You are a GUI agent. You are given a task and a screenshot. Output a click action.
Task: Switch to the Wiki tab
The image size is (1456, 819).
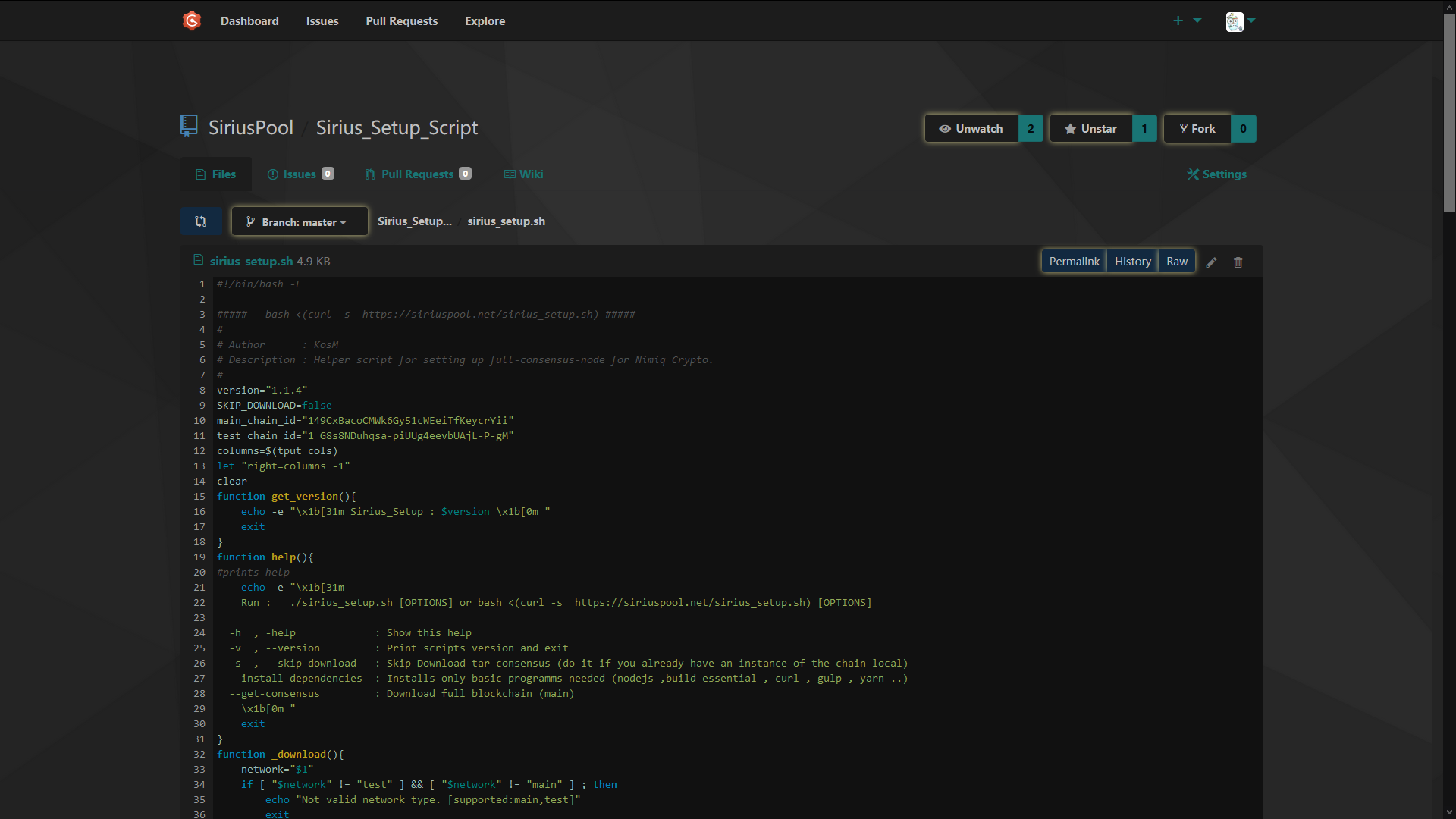click(523, 174)
